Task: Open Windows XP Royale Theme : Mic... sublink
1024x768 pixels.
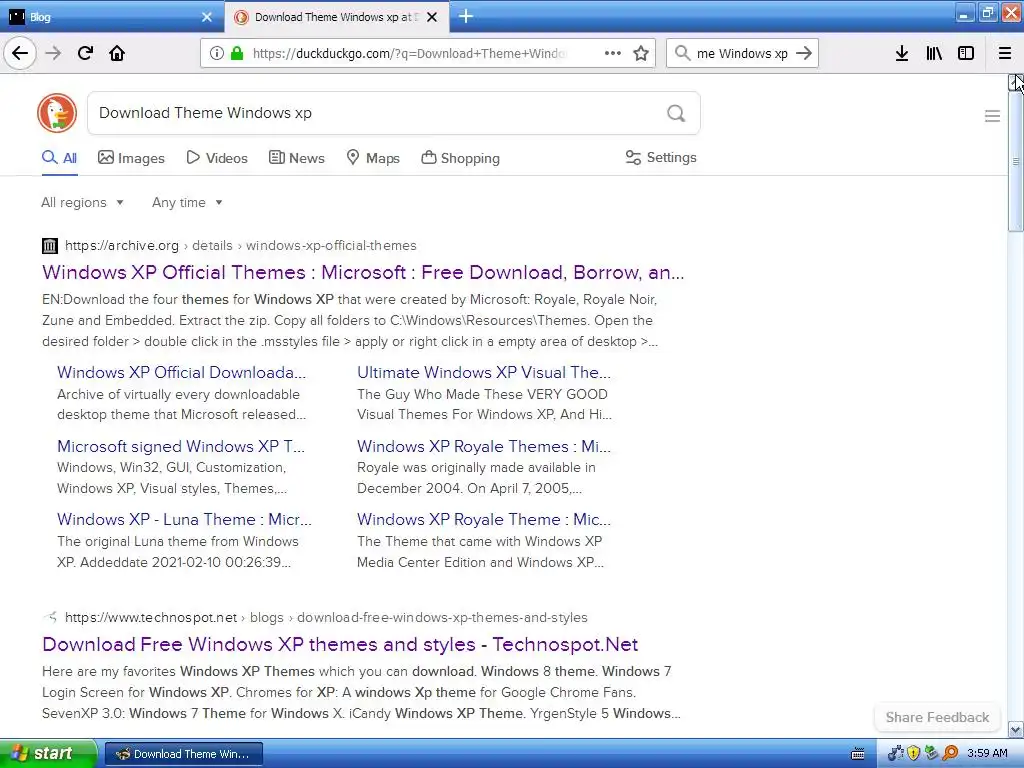Action: coord(484,519)
